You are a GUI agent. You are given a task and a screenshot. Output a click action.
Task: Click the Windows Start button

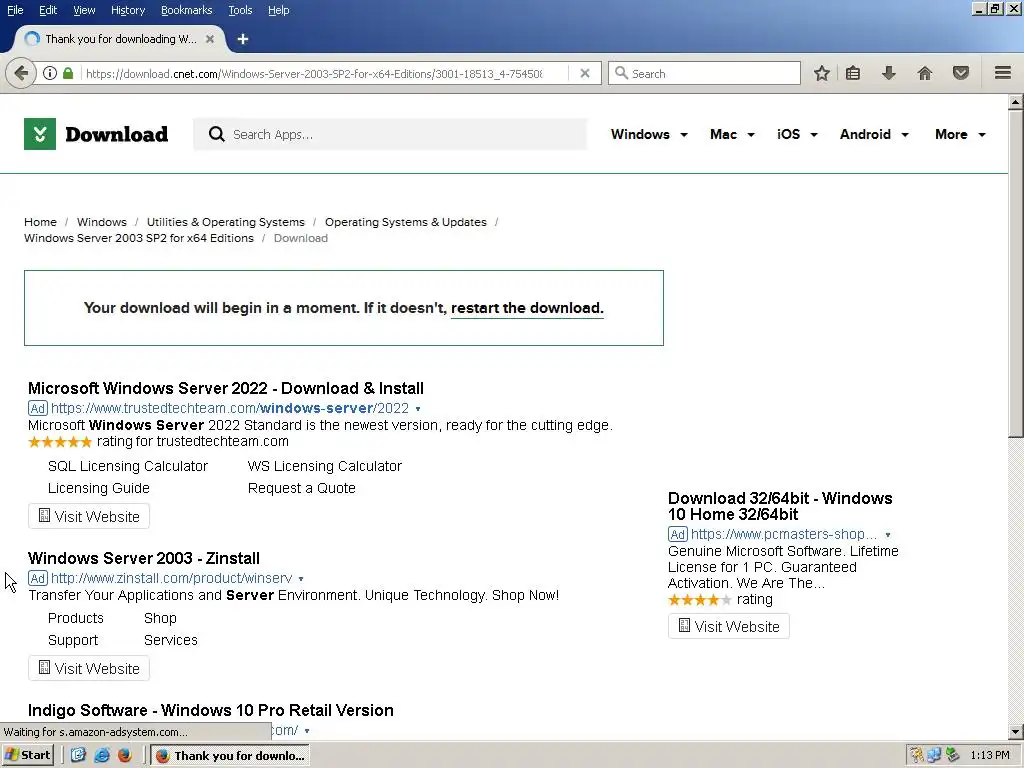[x=27, y=755]
